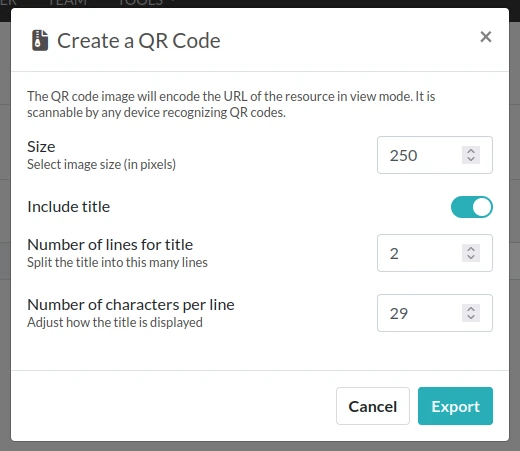Click the Number of characters per line label
520x451 pixels.
point(131,305)
